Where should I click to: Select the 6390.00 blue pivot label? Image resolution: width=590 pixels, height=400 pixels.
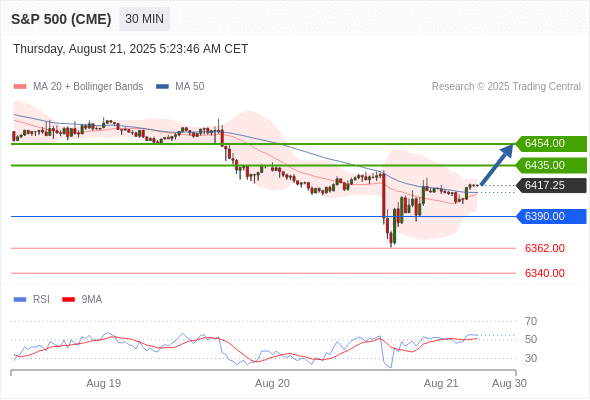[x=551, y=216]
